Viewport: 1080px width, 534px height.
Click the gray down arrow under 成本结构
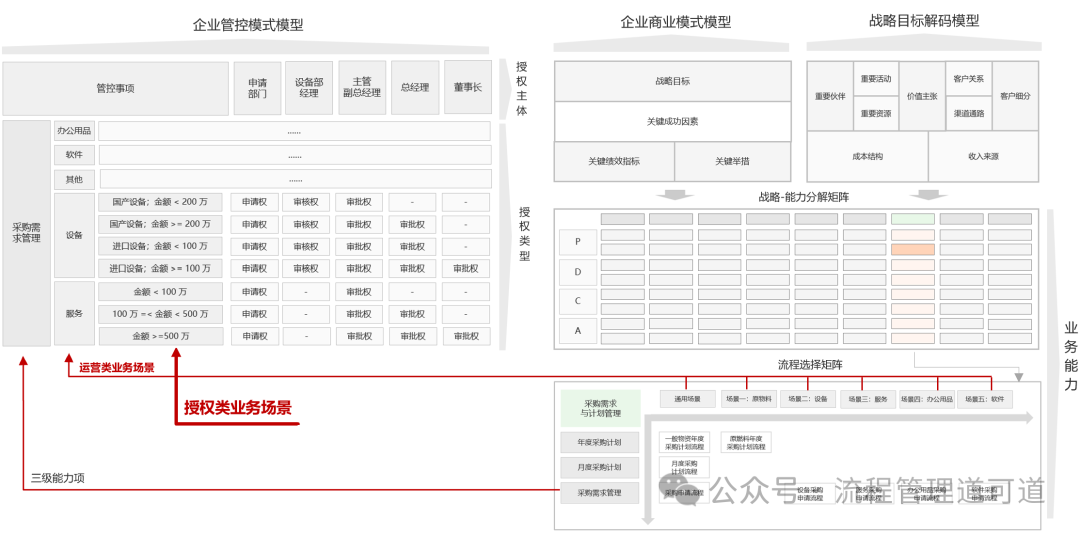click(x=929, y=194)
